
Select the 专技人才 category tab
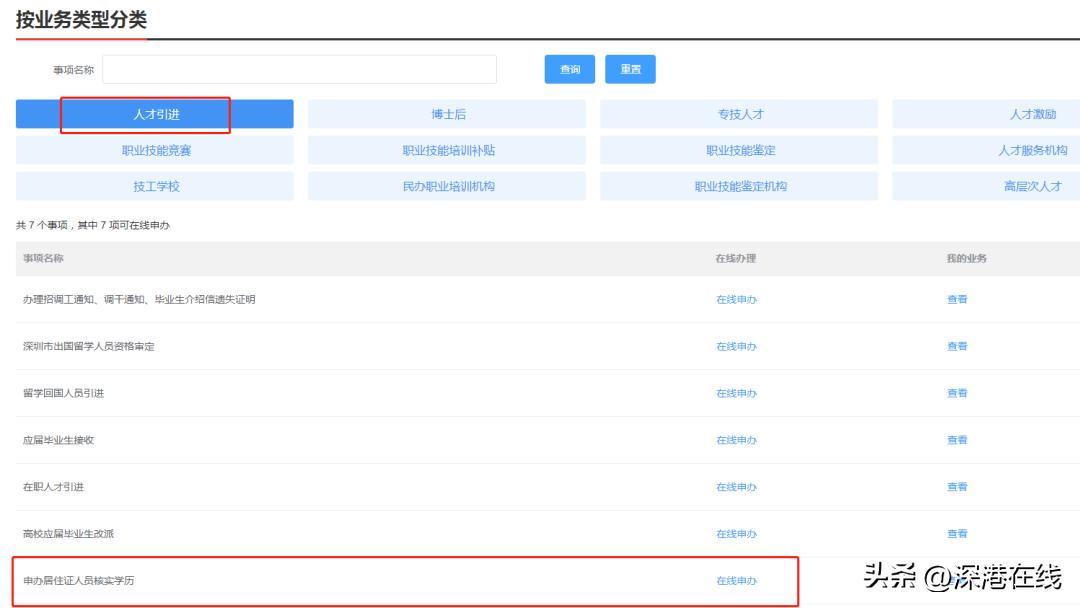click(739, 114)
